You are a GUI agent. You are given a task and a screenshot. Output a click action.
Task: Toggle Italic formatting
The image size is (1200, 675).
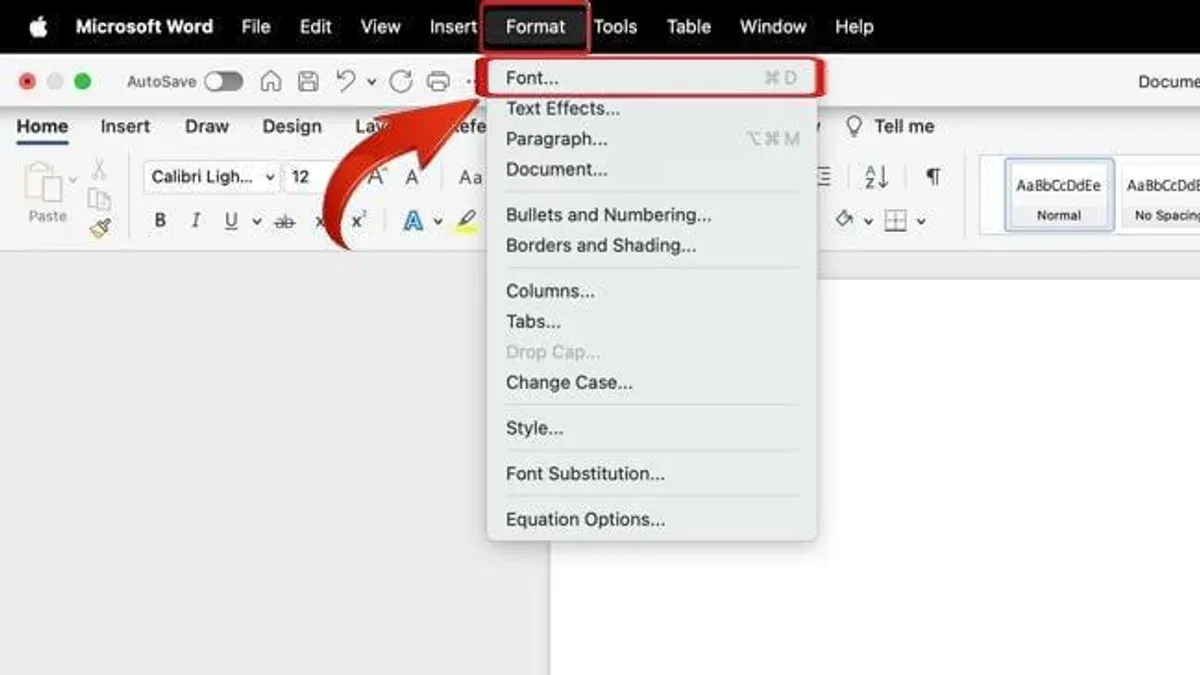(x=196, y=221)
